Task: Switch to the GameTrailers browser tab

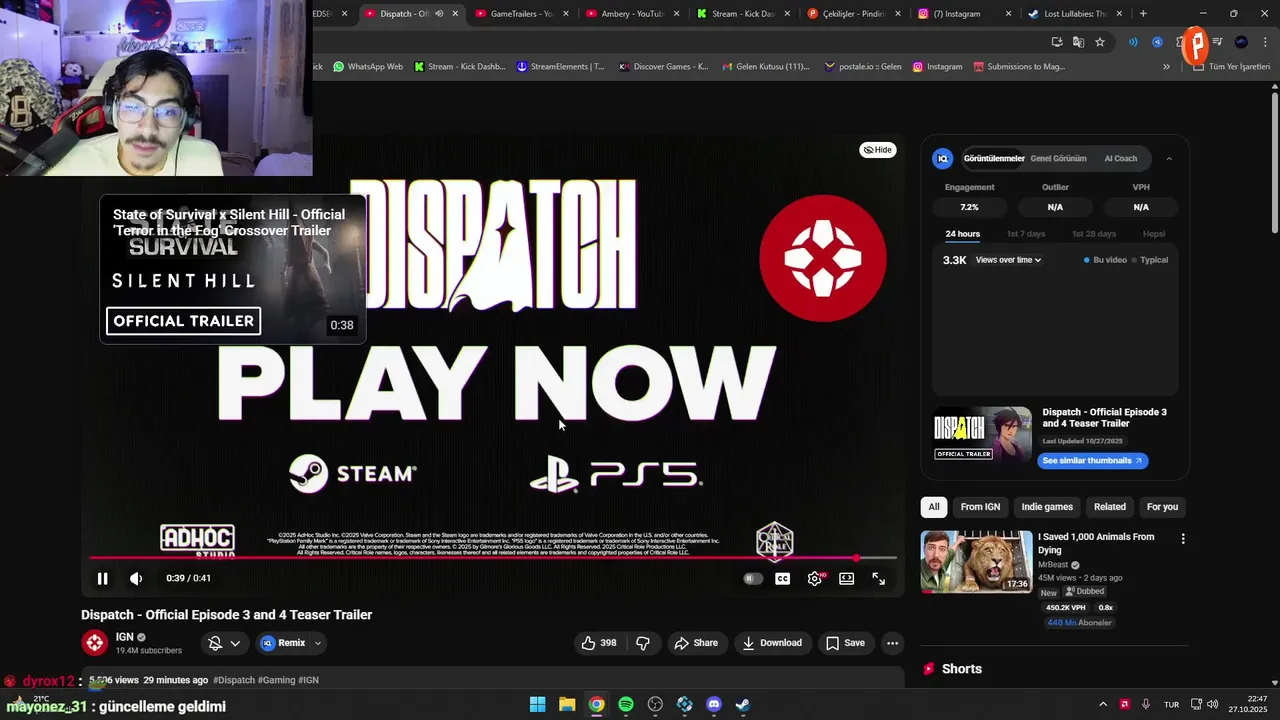Action: pyautogui.click(x=521, y=14)
